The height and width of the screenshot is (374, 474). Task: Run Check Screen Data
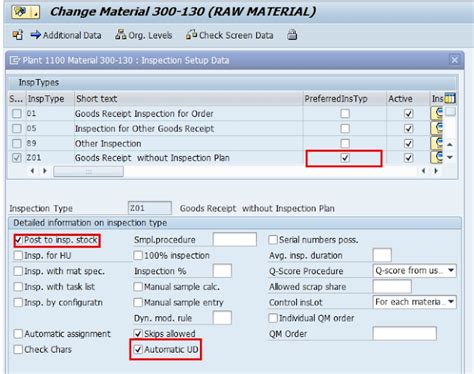click(229, 35)
